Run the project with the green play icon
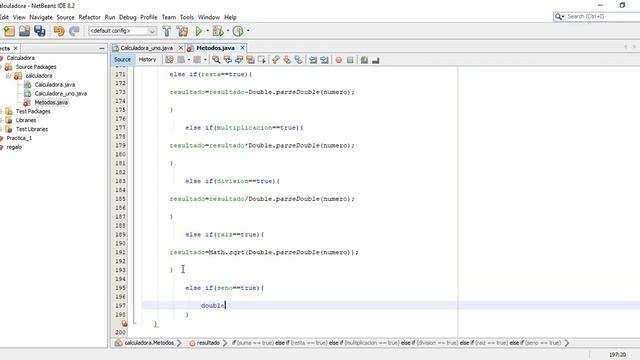Screen dimensions: 640x360 (x=199, y=31)
